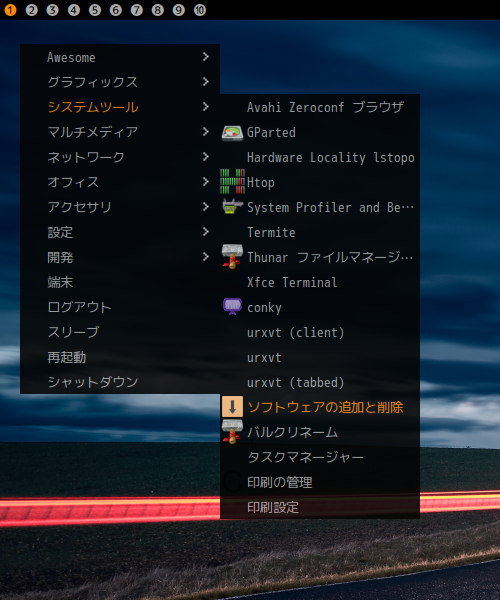Switch to workspace tag 4
The width and height of the screenshot is (500, 600).
click(74, 10)
